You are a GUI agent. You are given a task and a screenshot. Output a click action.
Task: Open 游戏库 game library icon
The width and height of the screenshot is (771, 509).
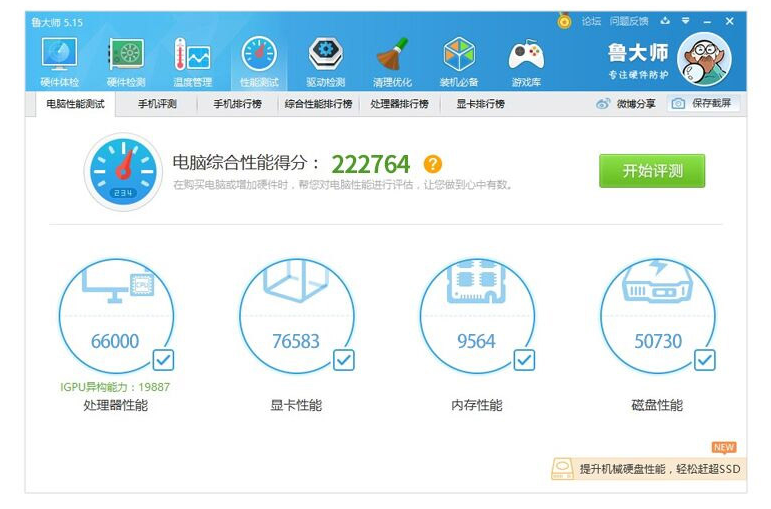click(525, 61)
